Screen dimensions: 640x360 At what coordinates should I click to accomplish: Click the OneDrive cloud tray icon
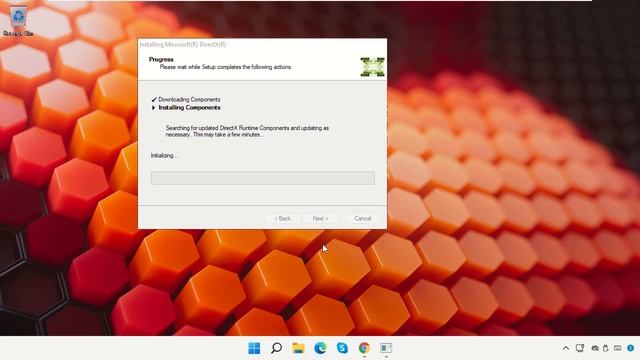(595, 348)
